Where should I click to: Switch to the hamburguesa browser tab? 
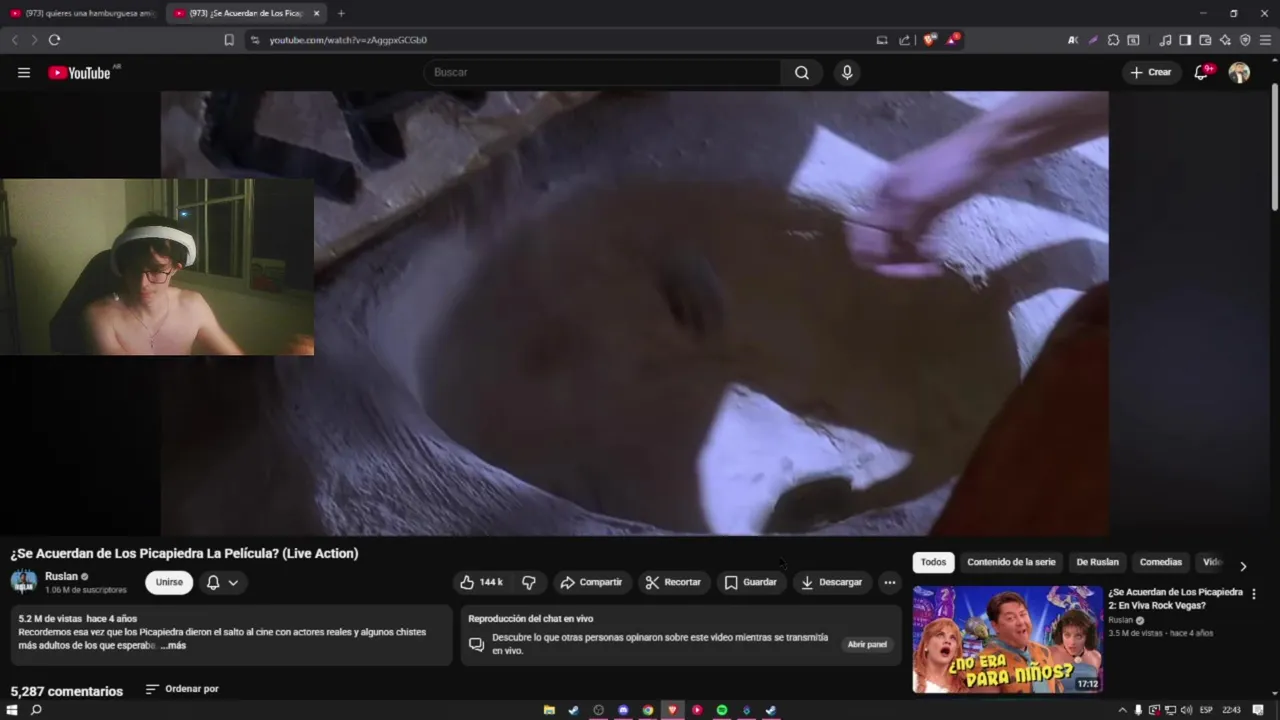83,13
